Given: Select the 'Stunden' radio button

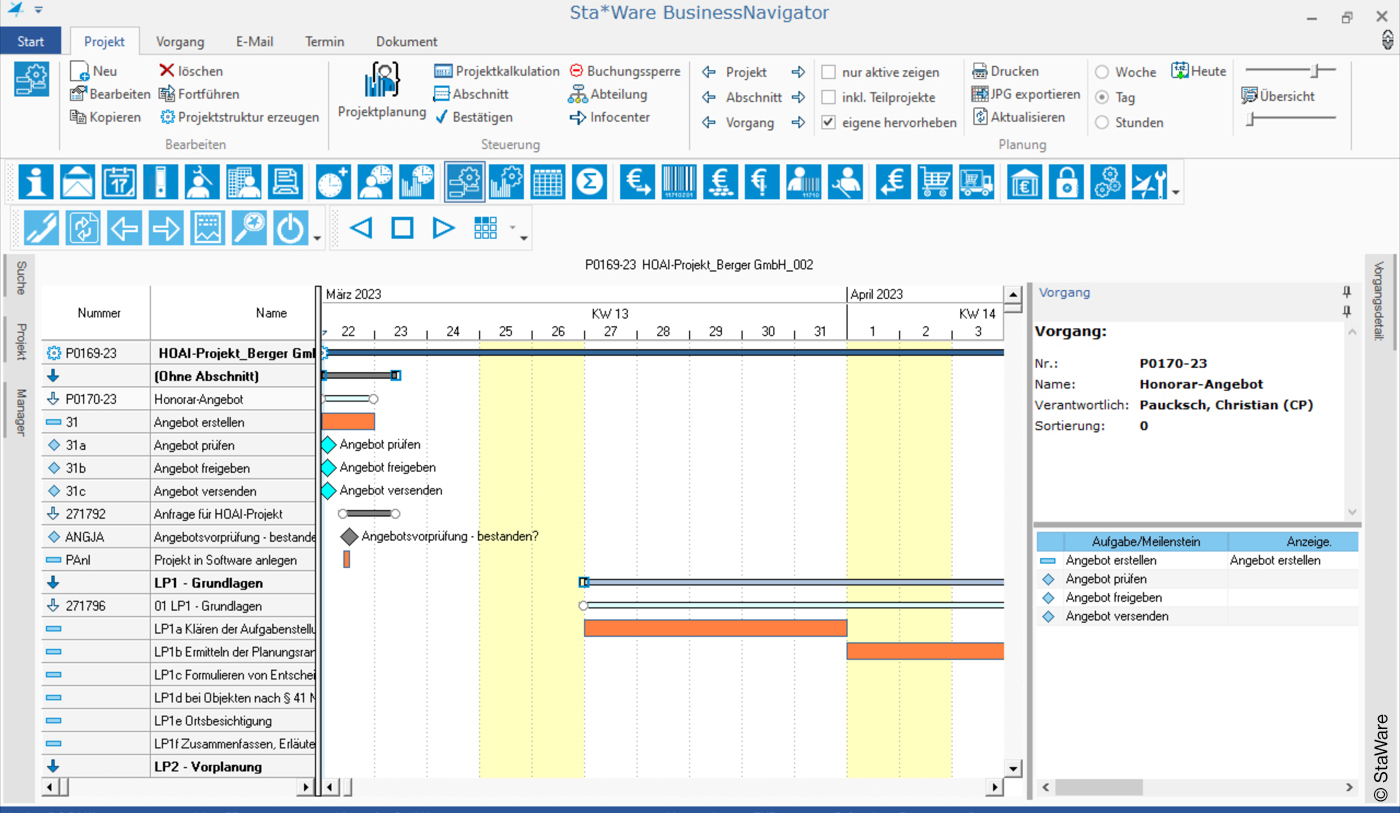Looking at the screenshot, I should [x=1101, y=122].
